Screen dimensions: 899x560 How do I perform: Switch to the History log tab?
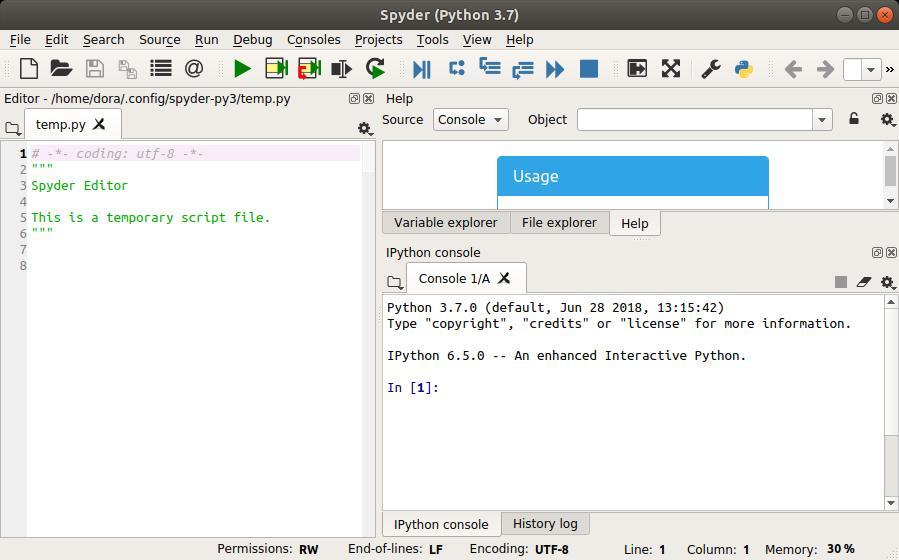[545, 524]
